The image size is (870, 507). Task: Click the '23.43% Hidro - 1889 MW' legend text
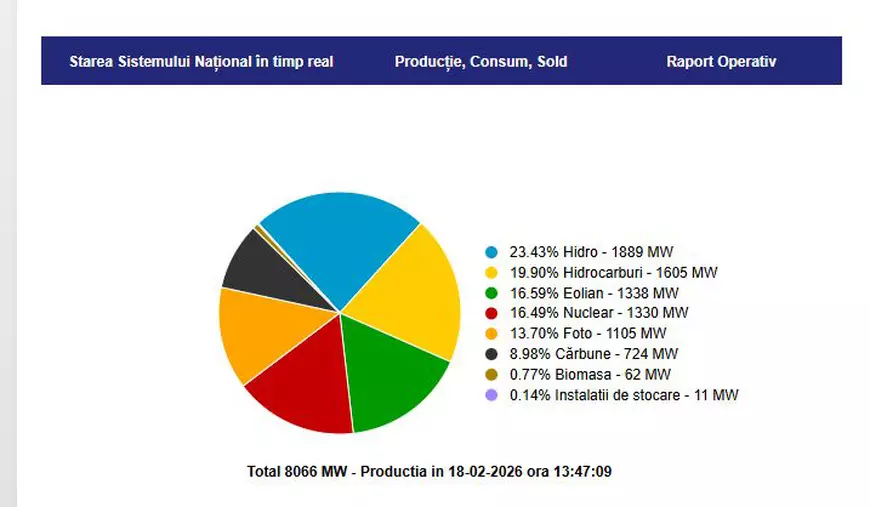coord(593,252)
